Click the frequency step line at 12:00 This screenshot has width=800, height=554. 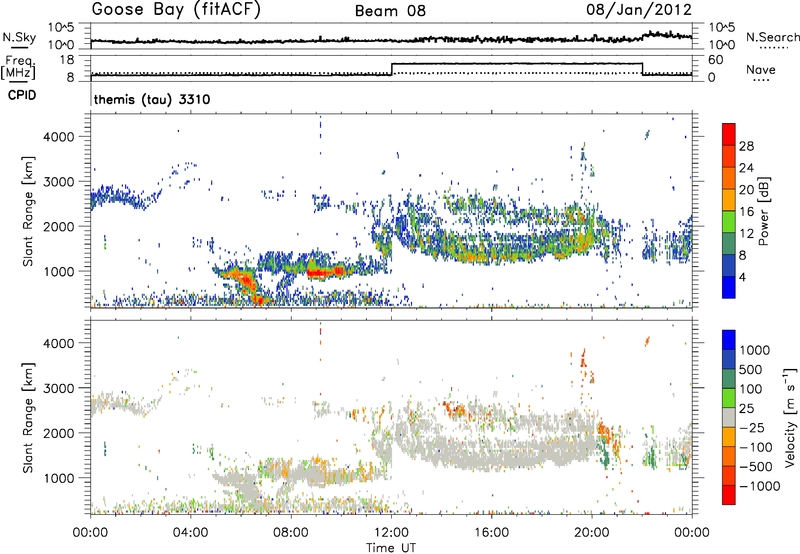[392, 69]
